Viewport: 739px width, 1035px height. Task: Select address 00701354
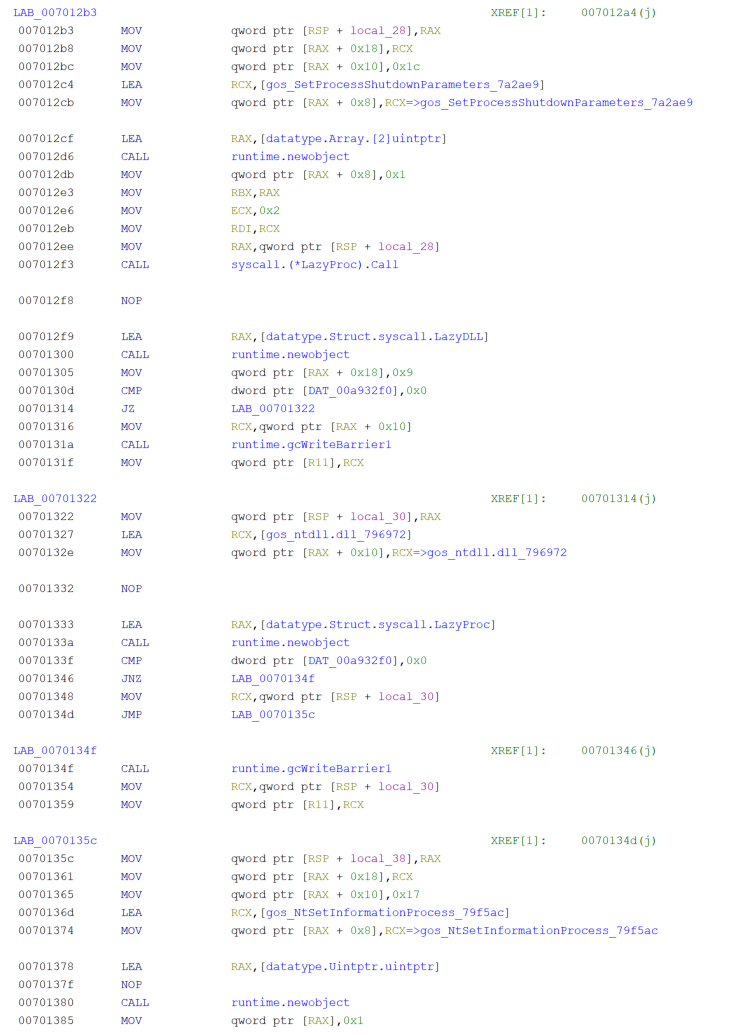point(46,787)
